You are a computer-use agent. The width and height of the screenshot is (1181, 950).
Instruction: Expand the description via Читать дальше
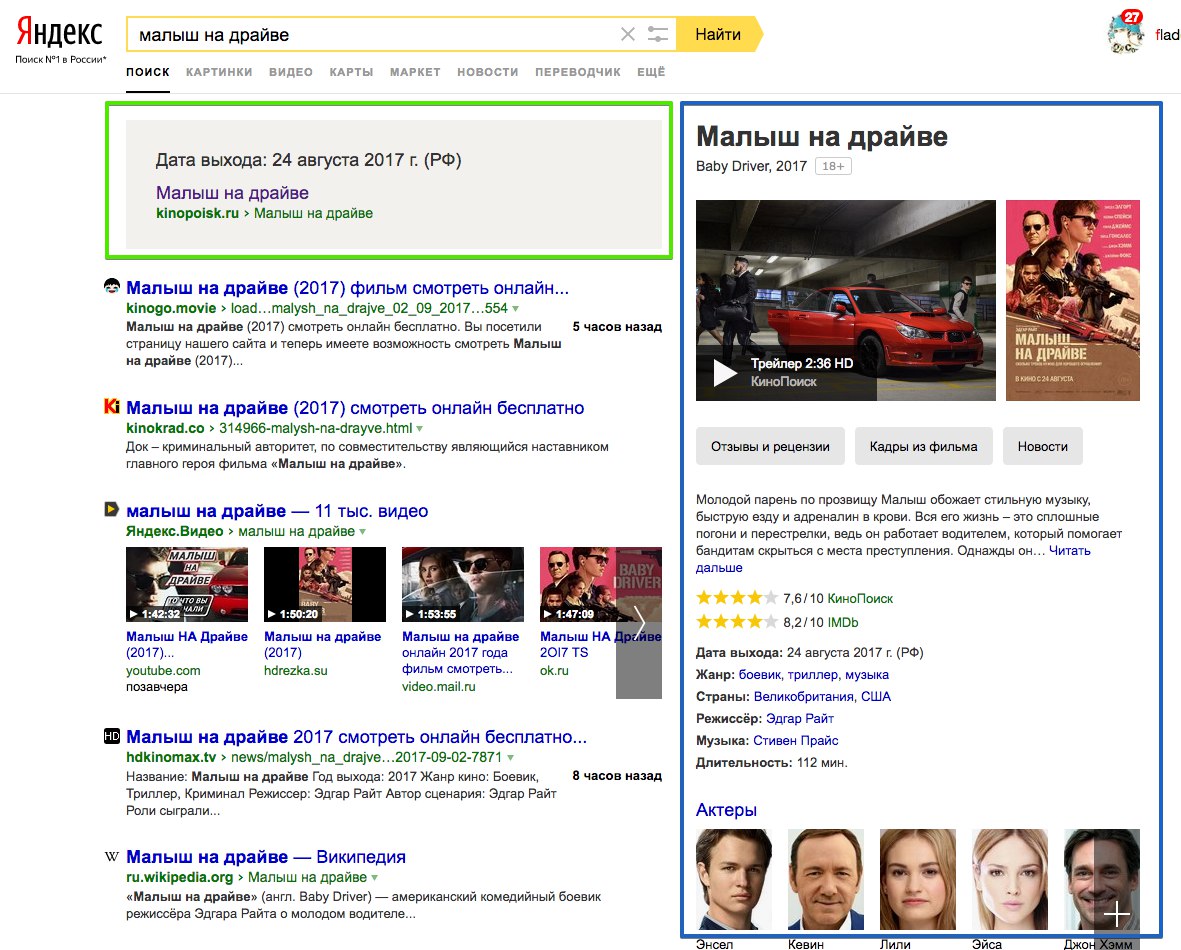(1070, 551)
